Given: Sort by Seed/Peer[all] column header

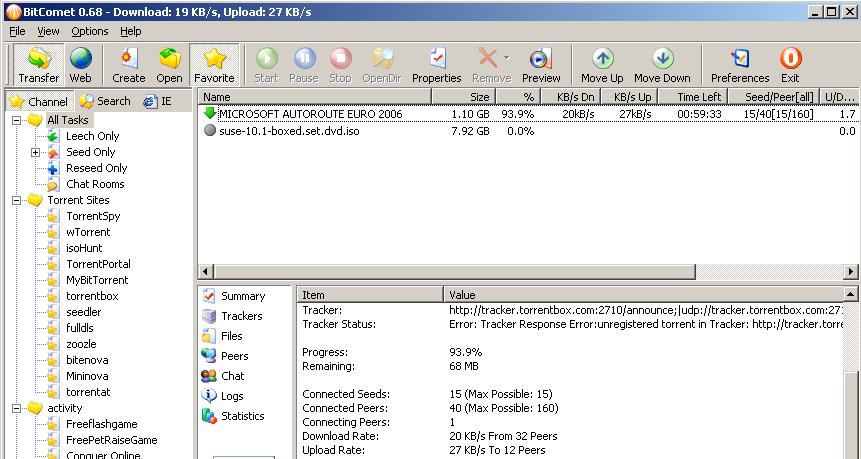Looking at the screenshot, I should (x=774, y=97).
